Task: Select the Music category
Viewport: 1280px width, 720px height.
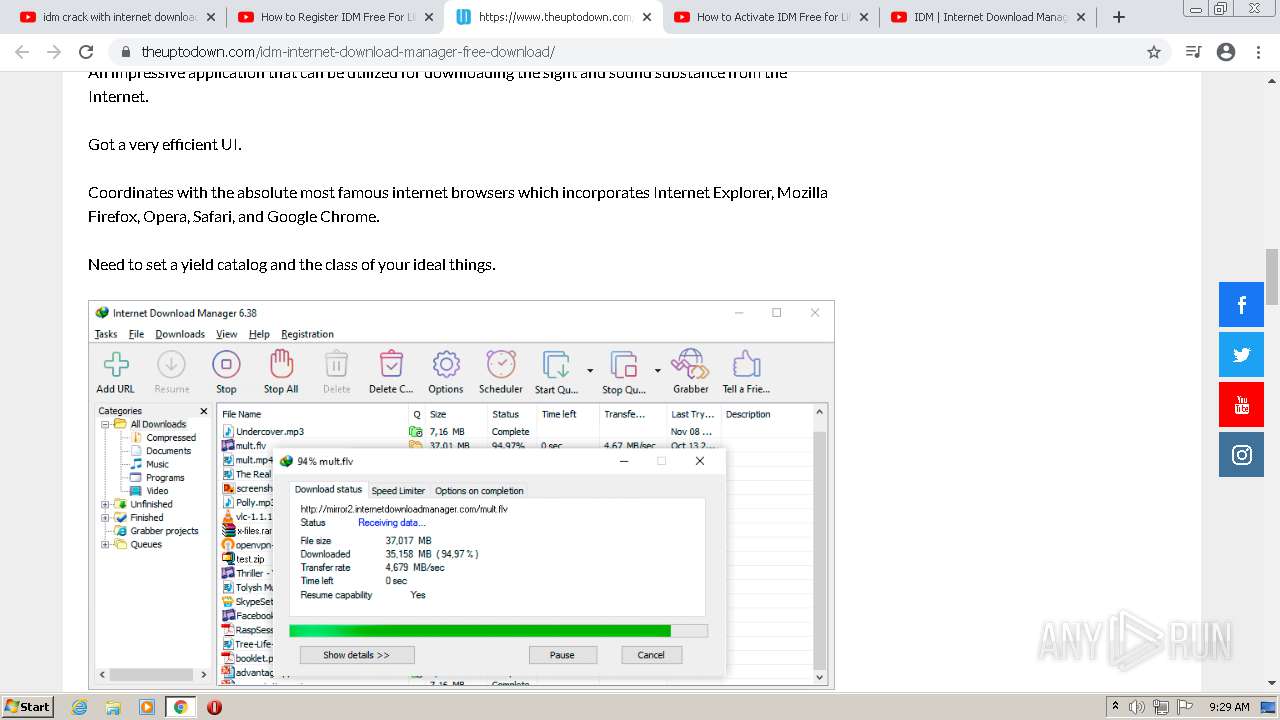Action: (157, 464)
